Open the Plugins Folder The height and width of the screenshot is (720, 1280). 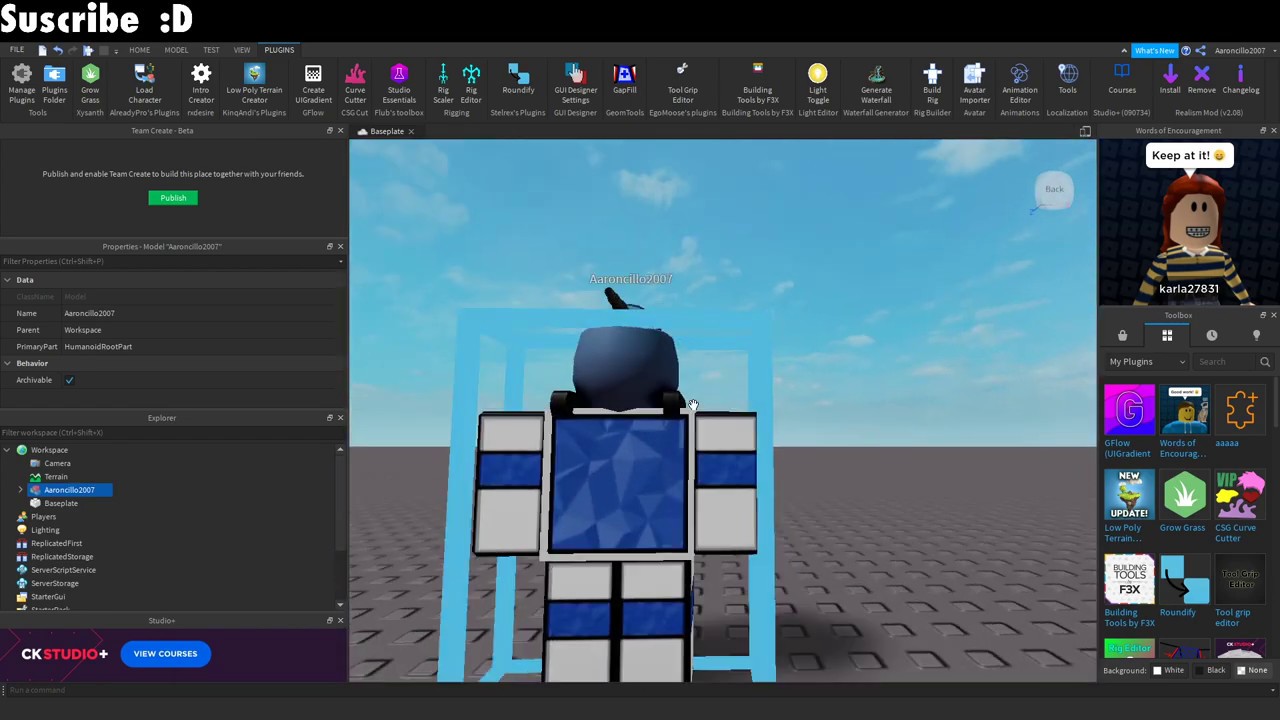(54, 83)
